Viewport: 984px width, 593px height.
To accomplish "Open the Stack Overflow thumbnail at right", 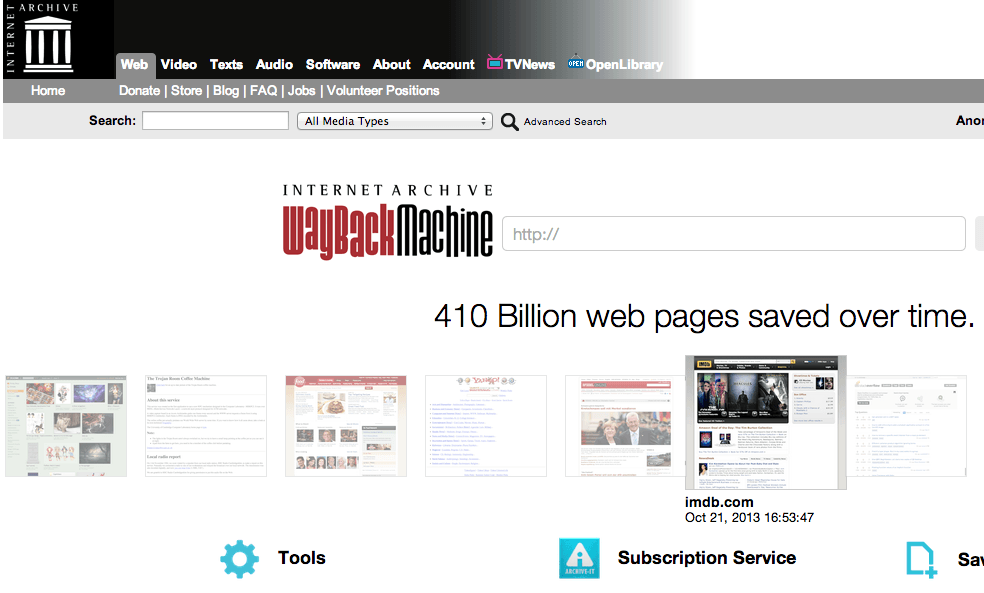I will point(907,426).
